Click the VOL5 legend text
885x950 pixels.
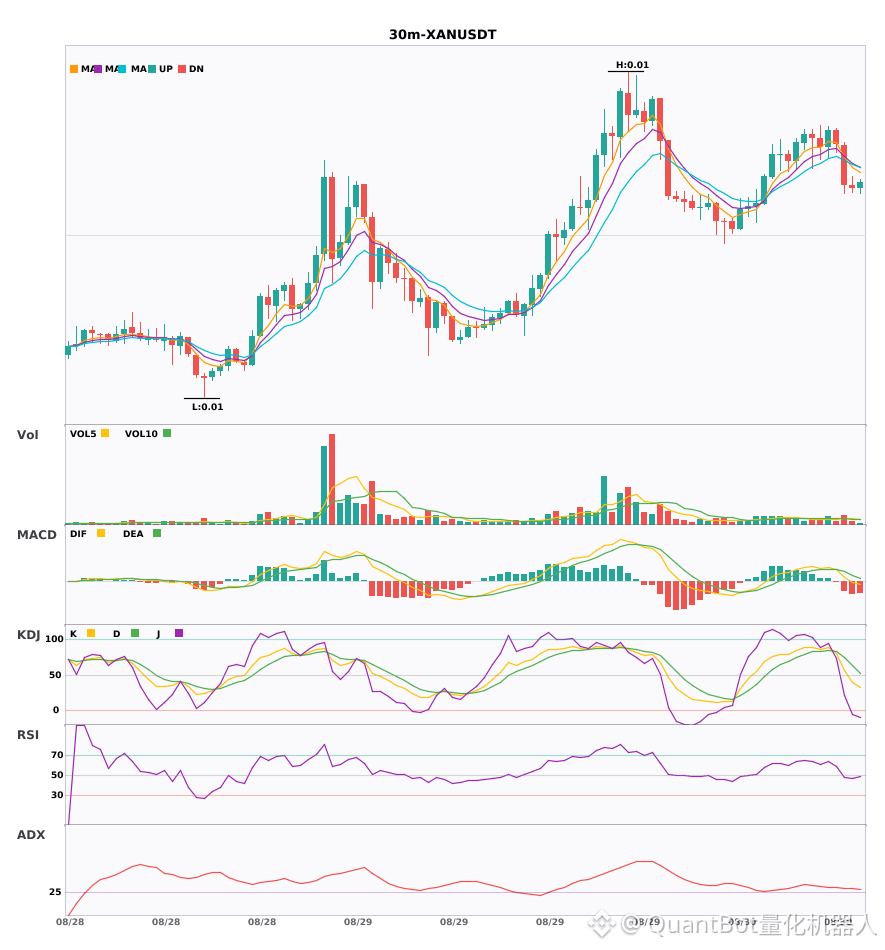(83, 434)
